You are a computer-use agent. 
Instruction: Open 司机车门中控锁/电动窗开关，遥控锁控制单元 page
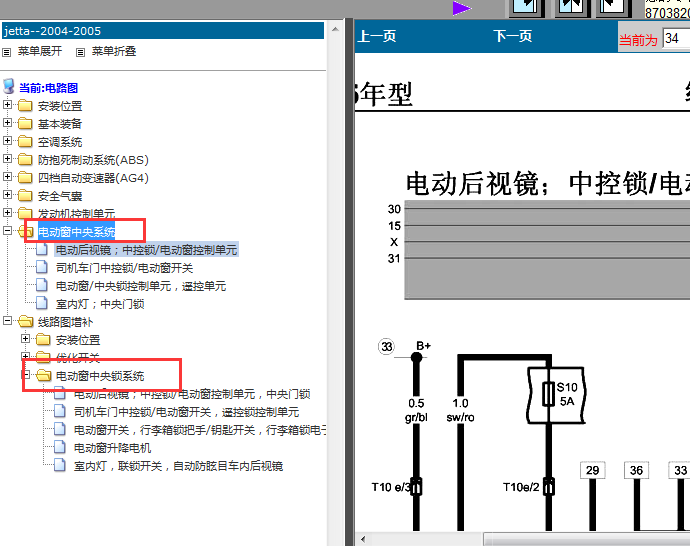tap(187, 412)
